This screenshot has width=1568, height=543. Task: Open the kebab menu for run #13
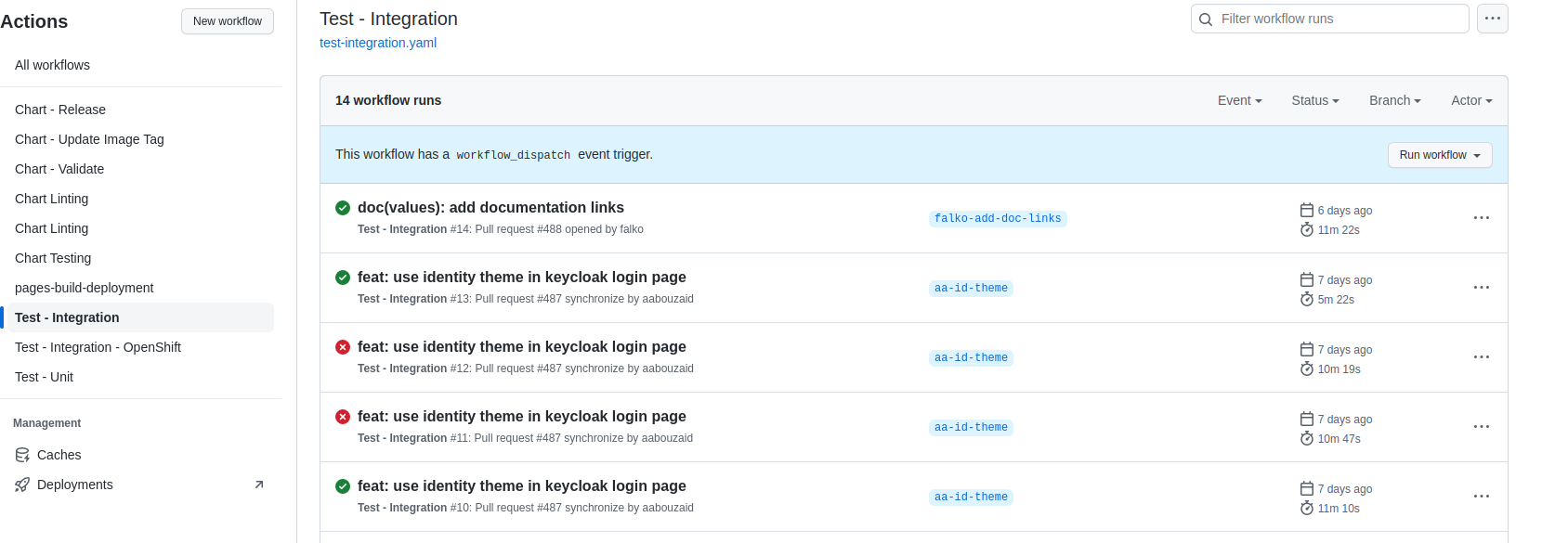1482,288
